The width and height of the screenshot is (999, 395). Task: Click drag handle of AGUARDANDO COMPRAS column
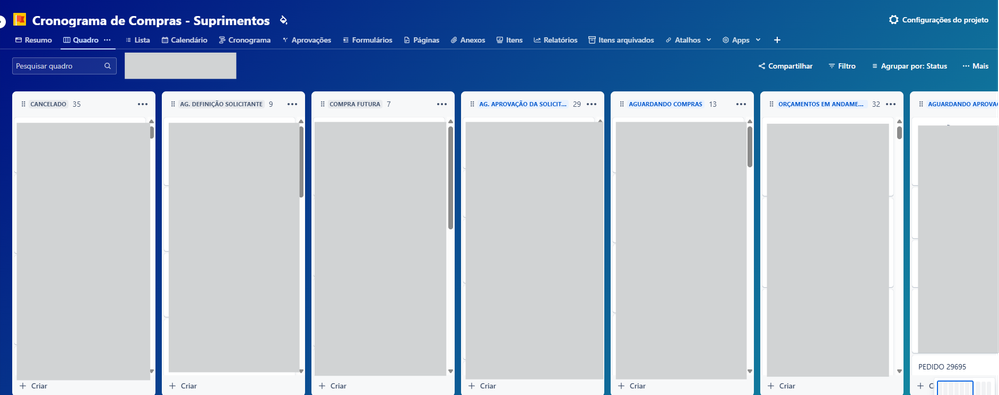tap(621, 104)
